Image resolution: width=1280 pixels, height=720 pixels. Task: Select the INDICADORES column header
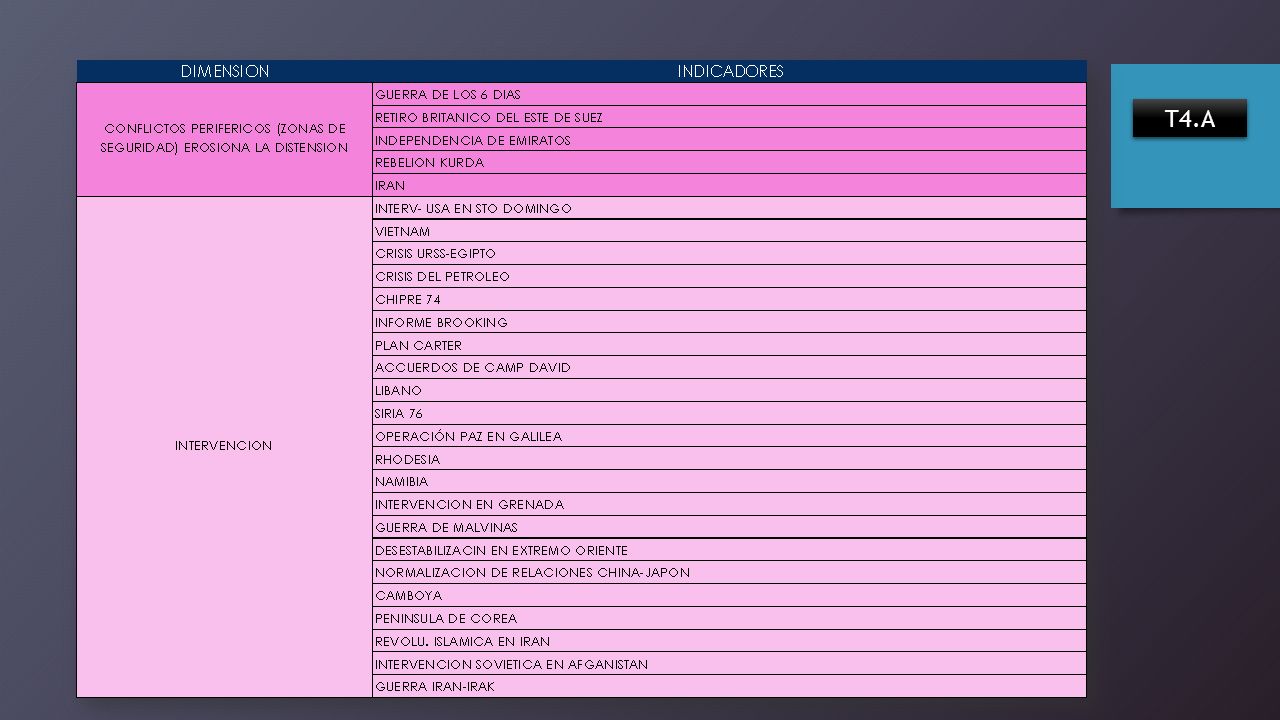click(x=730, y=71)
